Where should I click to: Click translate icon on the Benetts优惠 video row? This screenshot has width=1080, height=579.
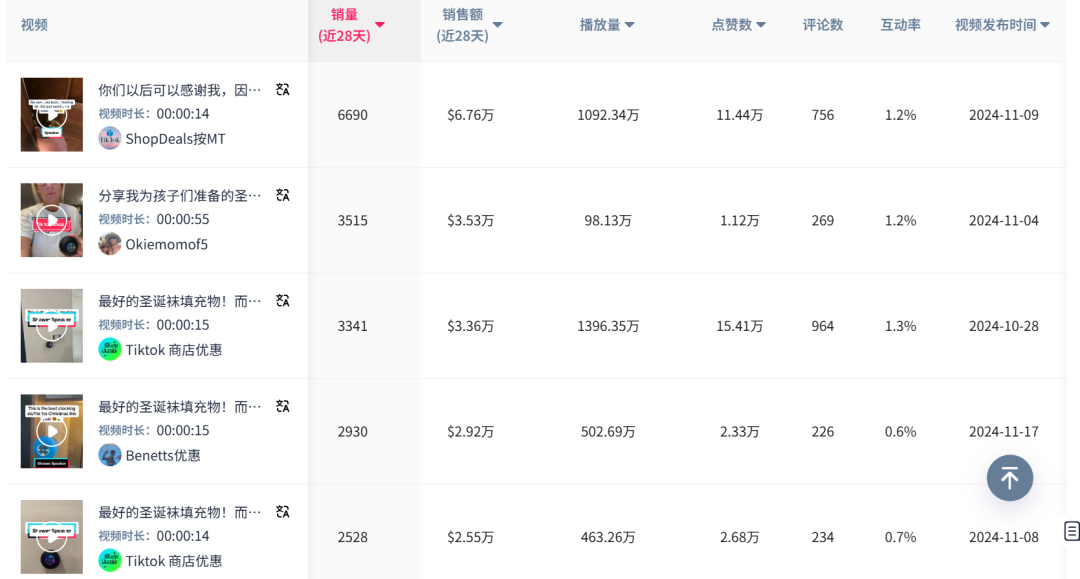coord(283,406)
